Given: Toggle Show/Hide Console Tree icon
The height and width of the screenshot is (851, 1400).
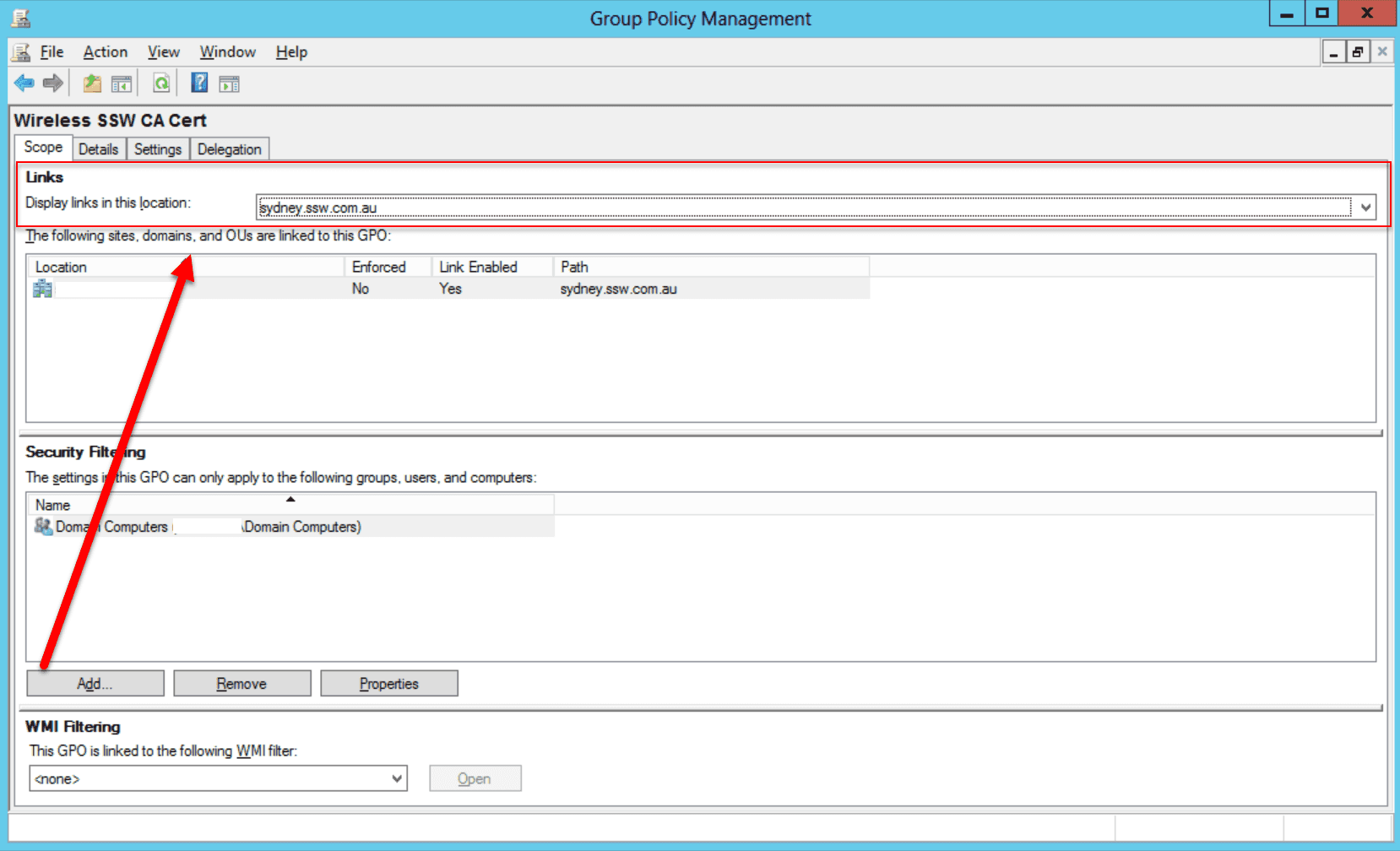Looking at the screenshot, I should [x=122, y=84].
